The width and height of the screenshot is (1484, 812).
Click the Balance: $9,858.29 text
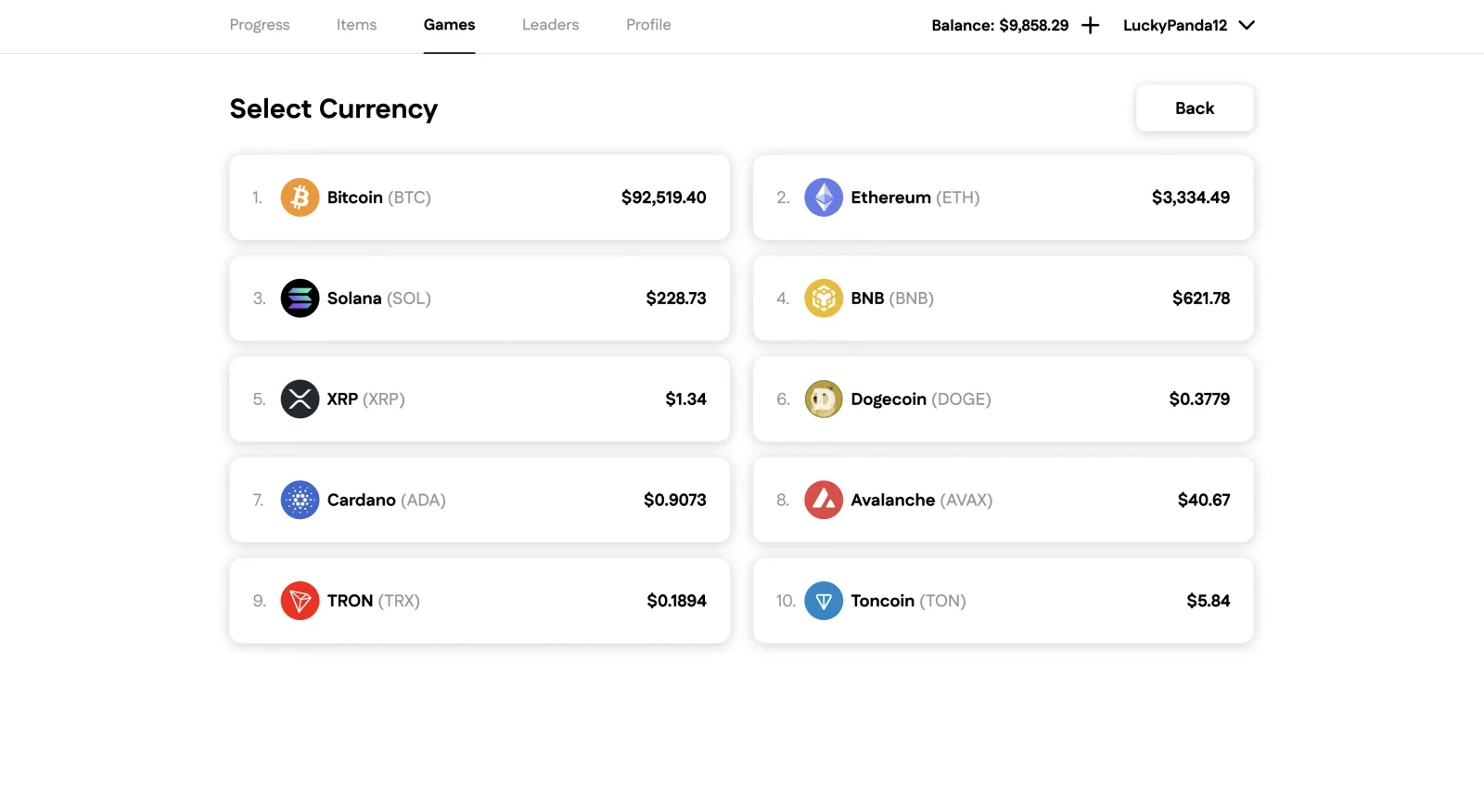click(1000, 25)
